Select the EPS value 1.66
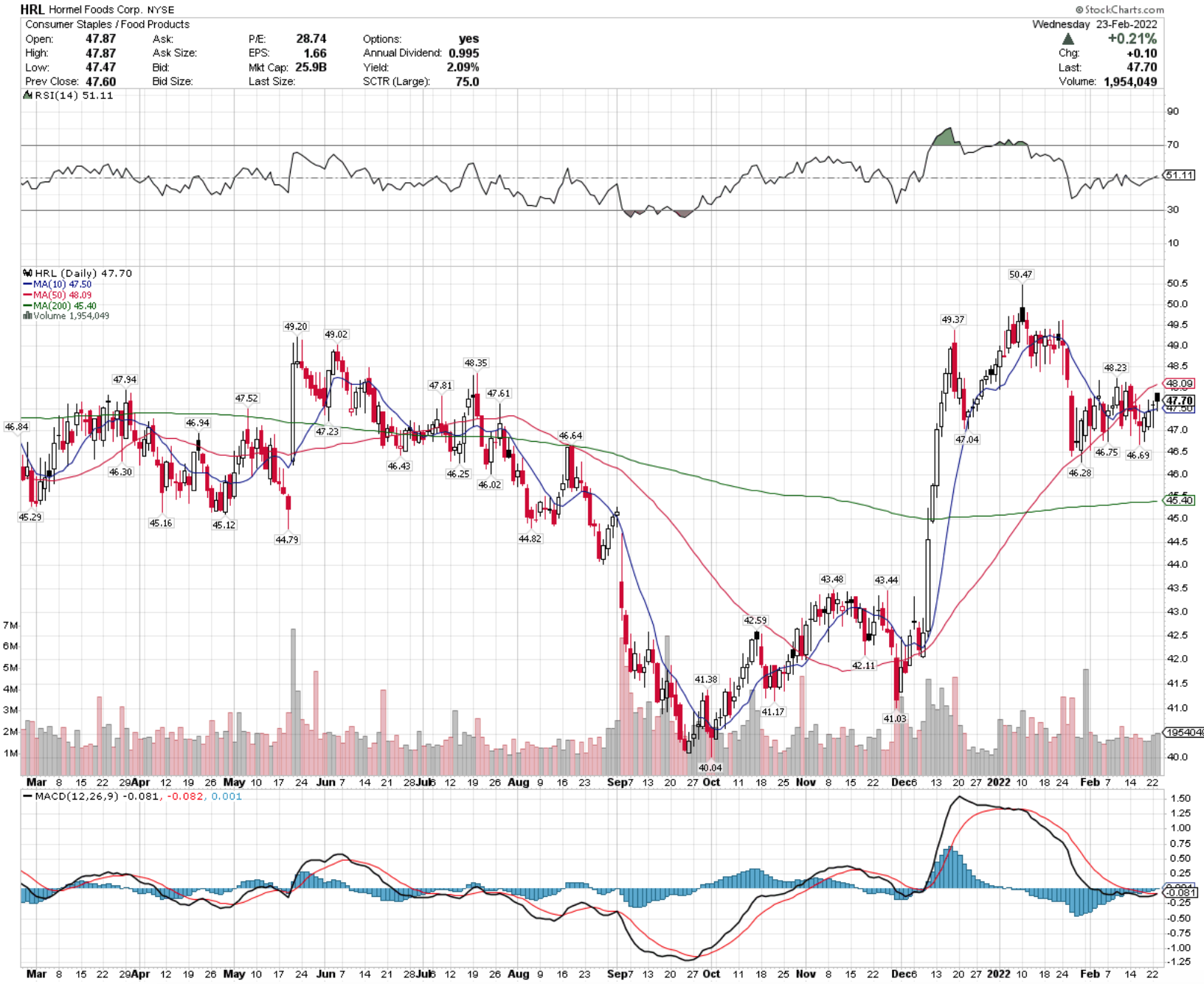 315,53
